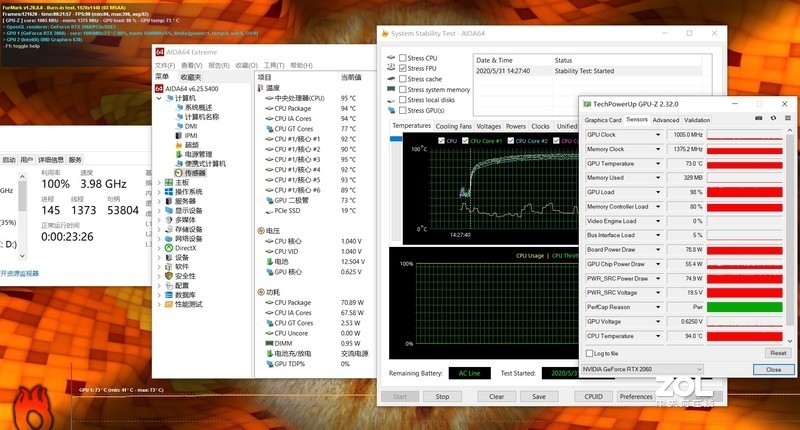
Task: Click the 电源管理 power management icon
Action: coord(178,154)
